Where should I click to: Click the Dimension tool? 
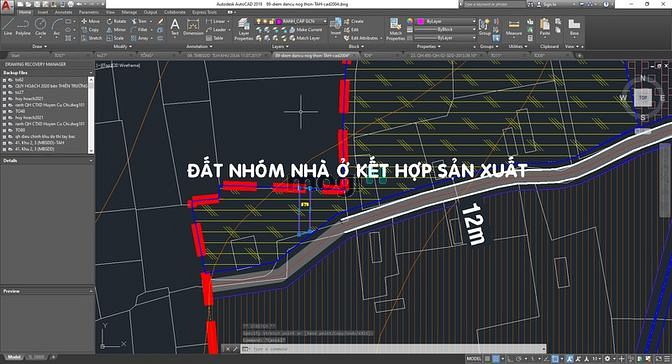pos(193,27)
